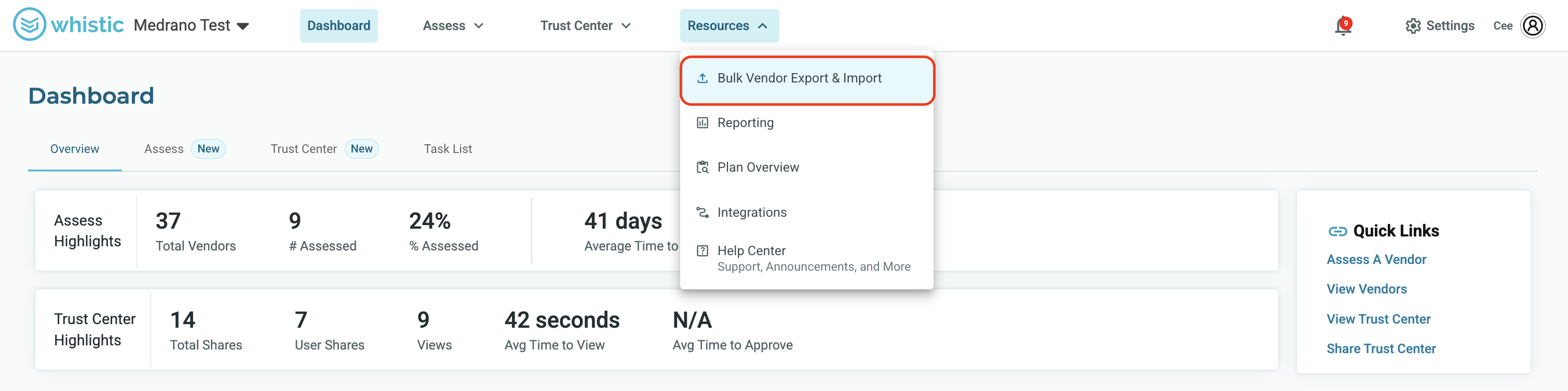The height and width of the screenshot is (391, 1568).
Task: Click the N/A Avg Time to Approve
Action: pos(732,330)
